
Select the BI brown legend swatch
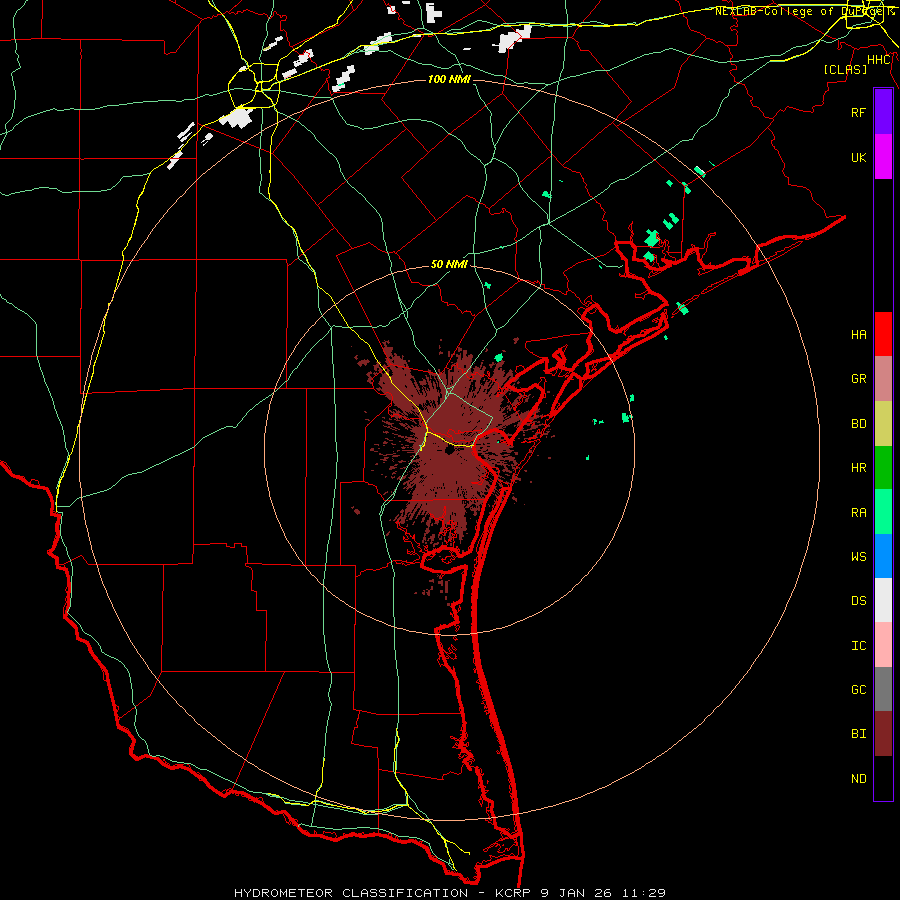pyautogui.click(x=883, y=734)
